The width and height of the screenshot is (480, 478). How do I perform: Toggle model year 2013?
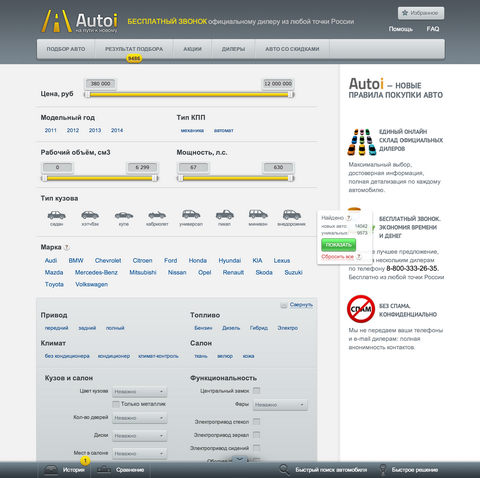(95, 130)
